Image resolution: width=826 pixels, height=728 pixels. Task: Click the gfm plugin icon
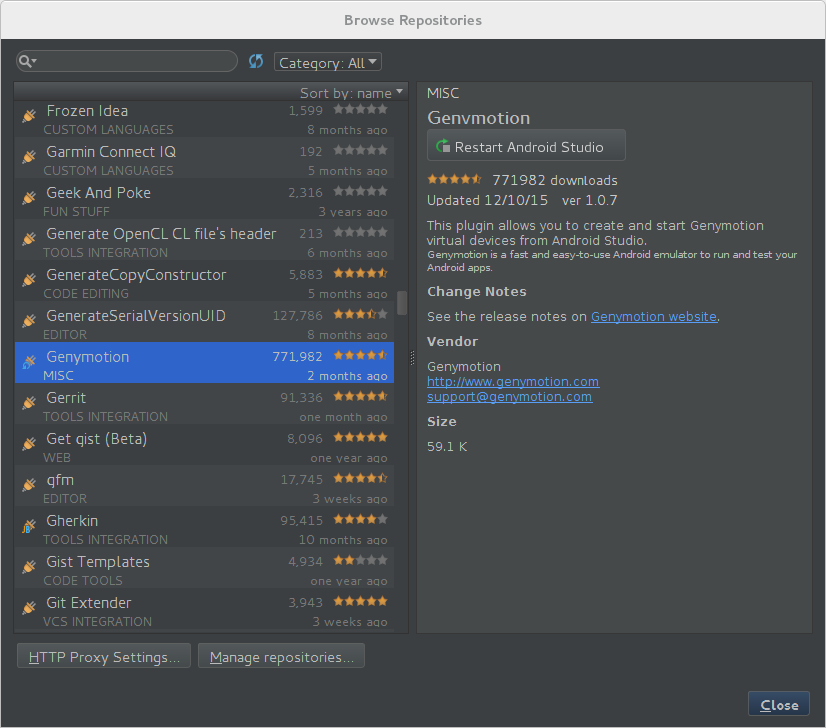point(29,485)
